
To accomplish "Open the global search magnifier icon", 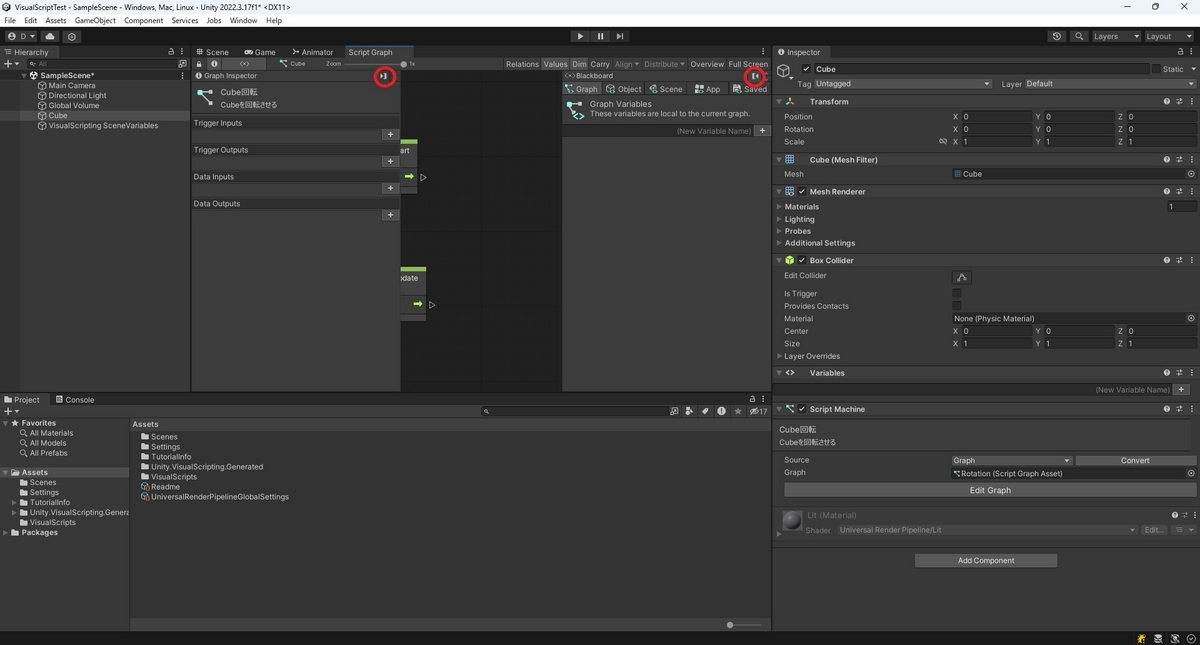I will point(1079,36).
